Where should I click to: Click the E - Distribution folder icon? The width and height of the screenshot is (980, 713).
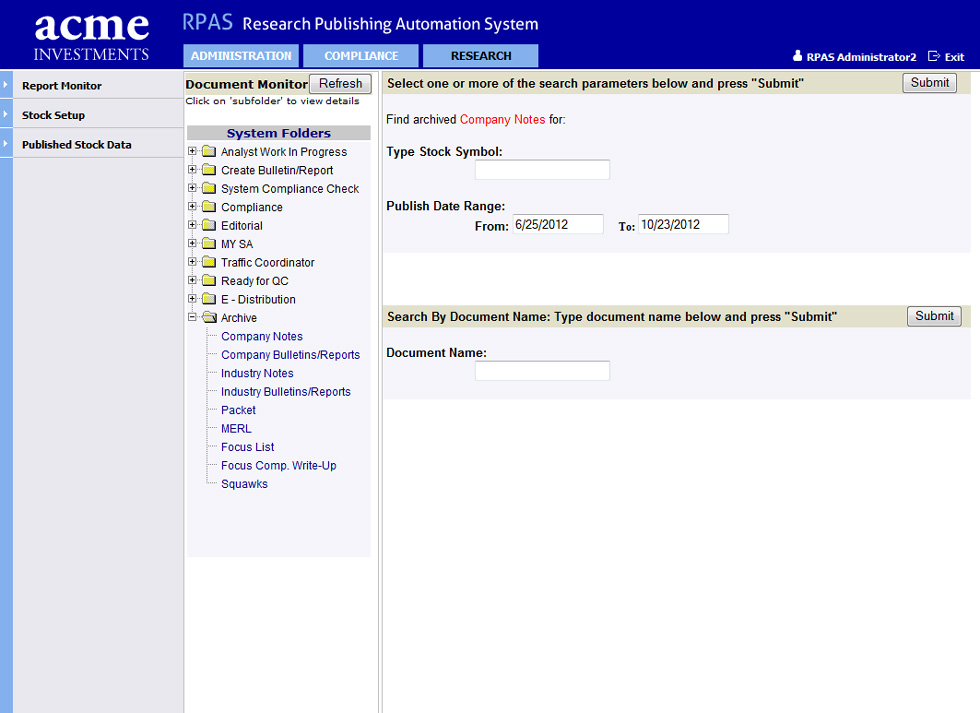coord(209,299)
